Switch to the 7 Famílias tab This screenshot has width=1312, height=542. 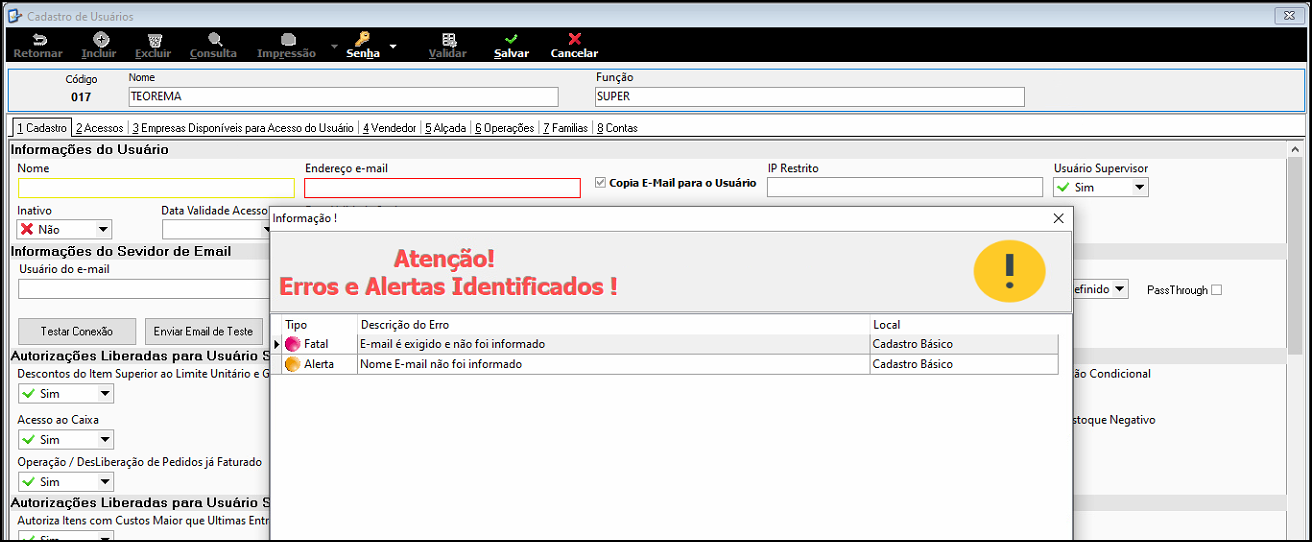point(565,128)
